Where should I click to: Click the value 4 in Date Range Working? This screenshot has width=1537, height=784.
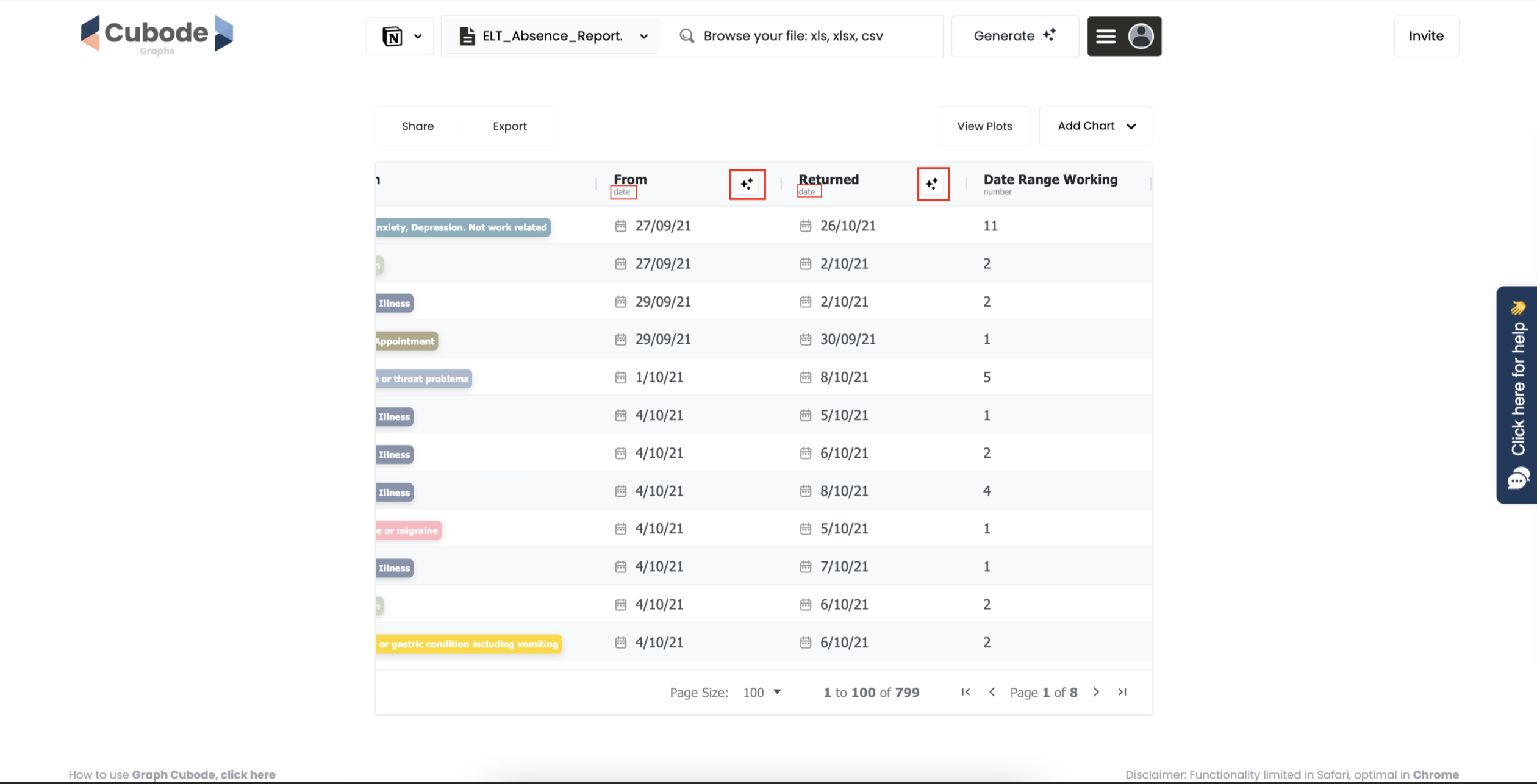[987, 491]
